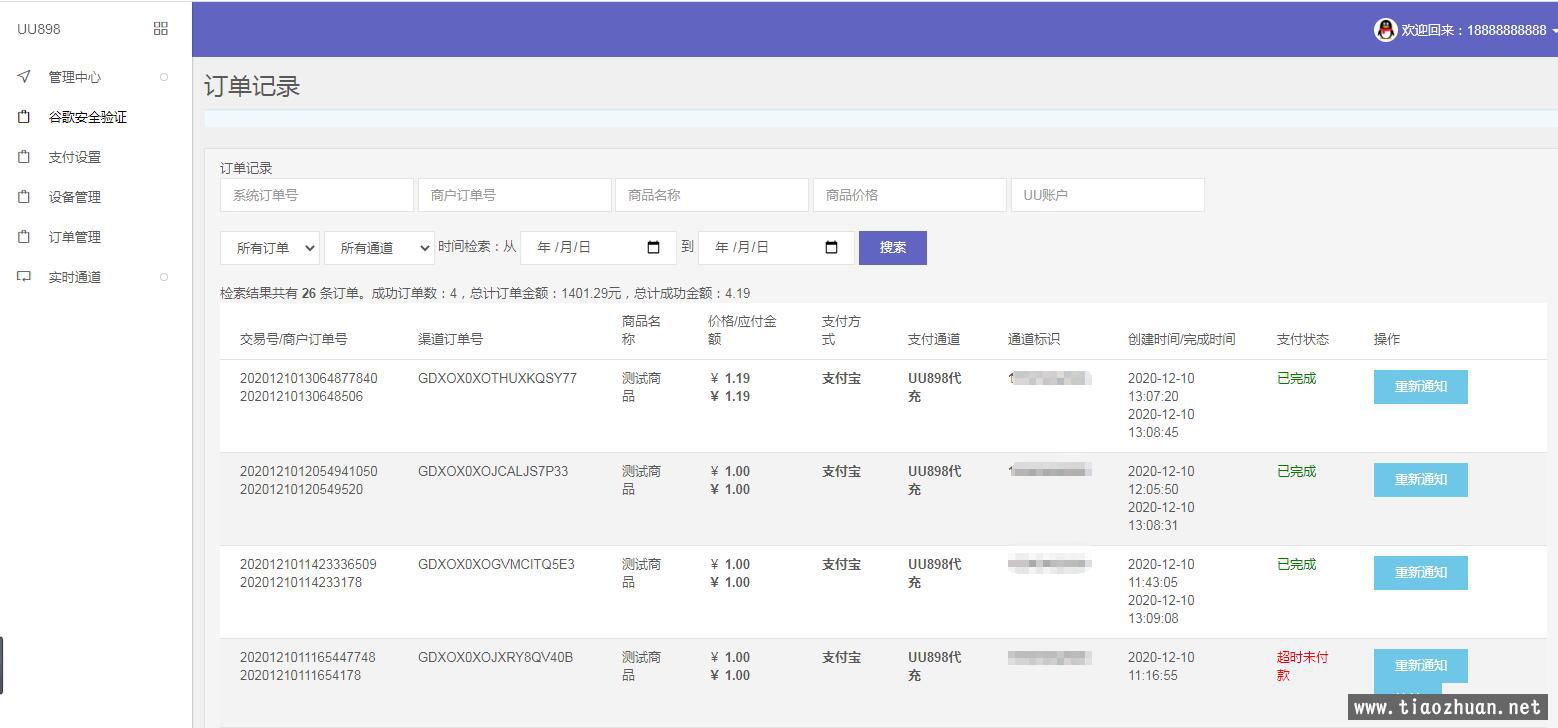Click the 支付通道 column header
This screenshot has width=1558, height=728.
pos(934,340)
